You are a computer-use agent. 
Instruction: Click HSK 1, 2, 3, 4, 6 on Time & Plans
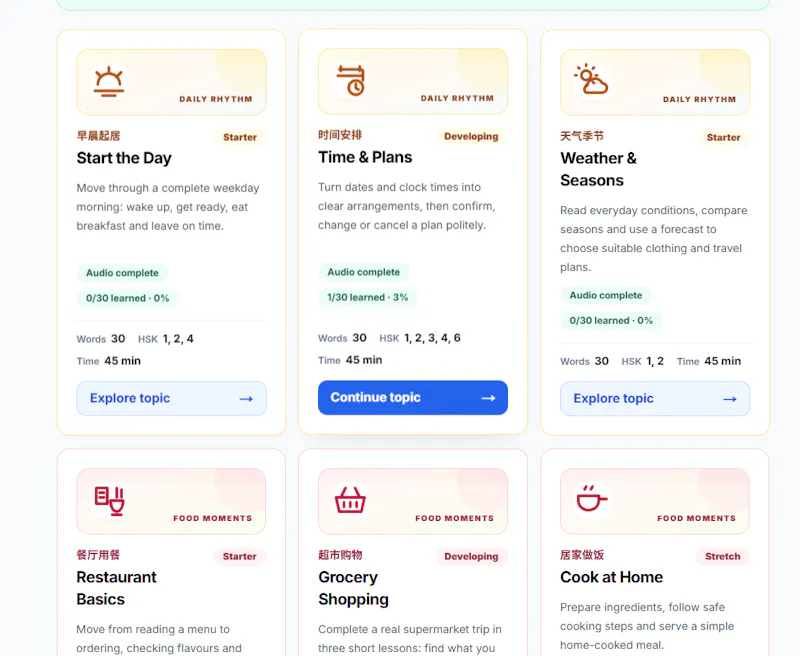click(x=420, y=338)
